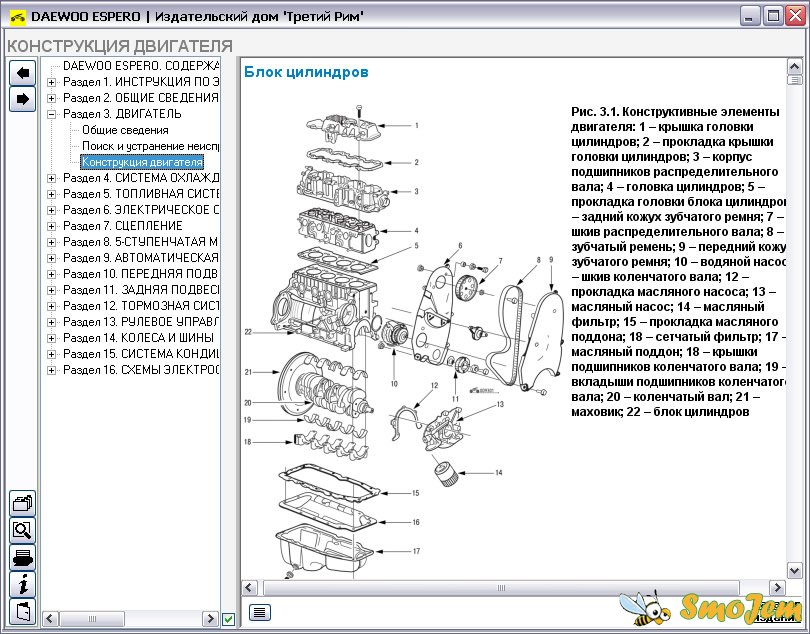Click the exit door icon
The height and width of the screenshot is (634, 810).
22,612
